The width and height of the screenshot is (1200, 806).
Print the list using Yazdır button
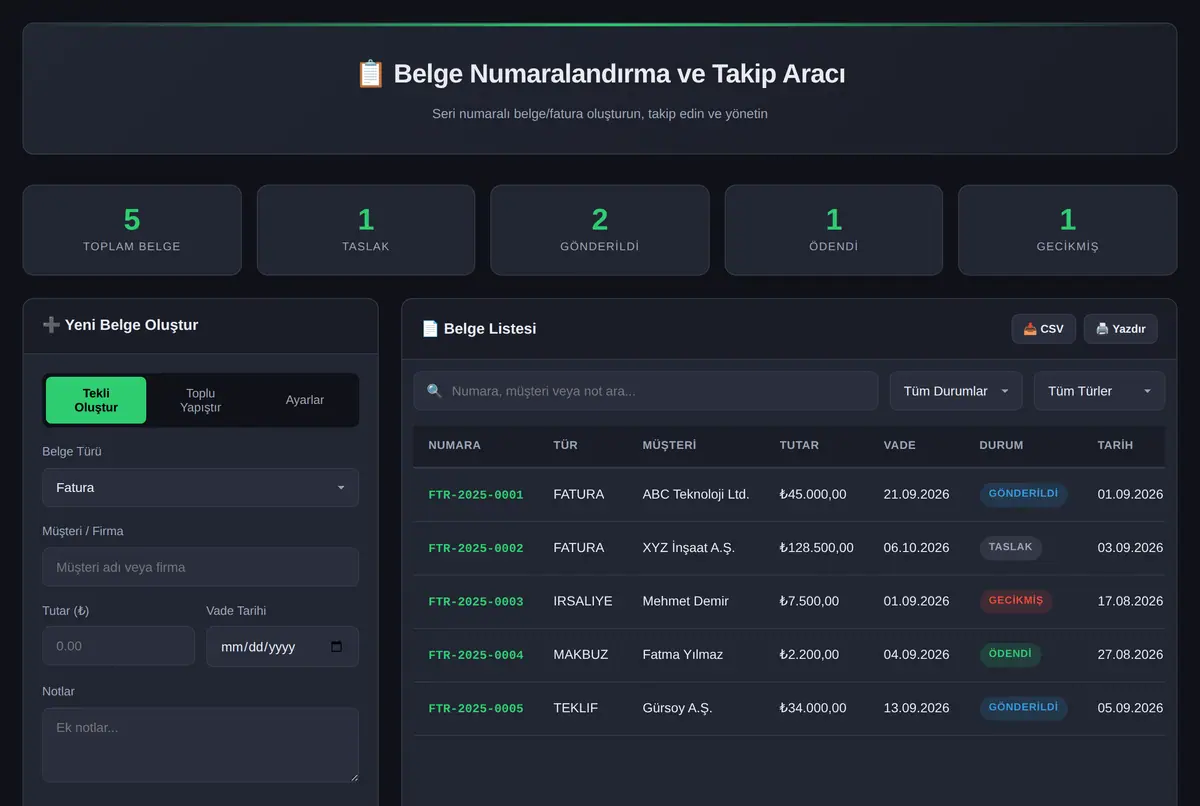click(x=1121, y=329)
